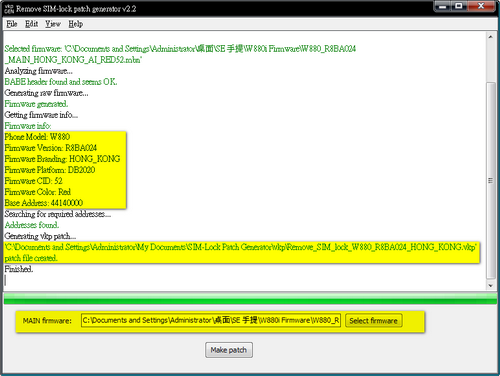Open the Help menu
Viewport: 500px width, 376px height.
tap(76, 24)
